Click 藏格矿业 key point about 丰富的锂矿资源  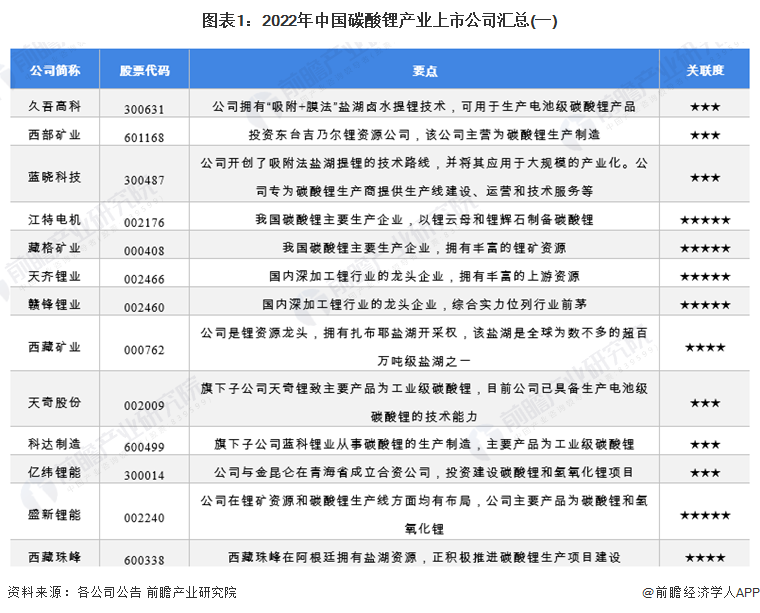tap(424, 248)
